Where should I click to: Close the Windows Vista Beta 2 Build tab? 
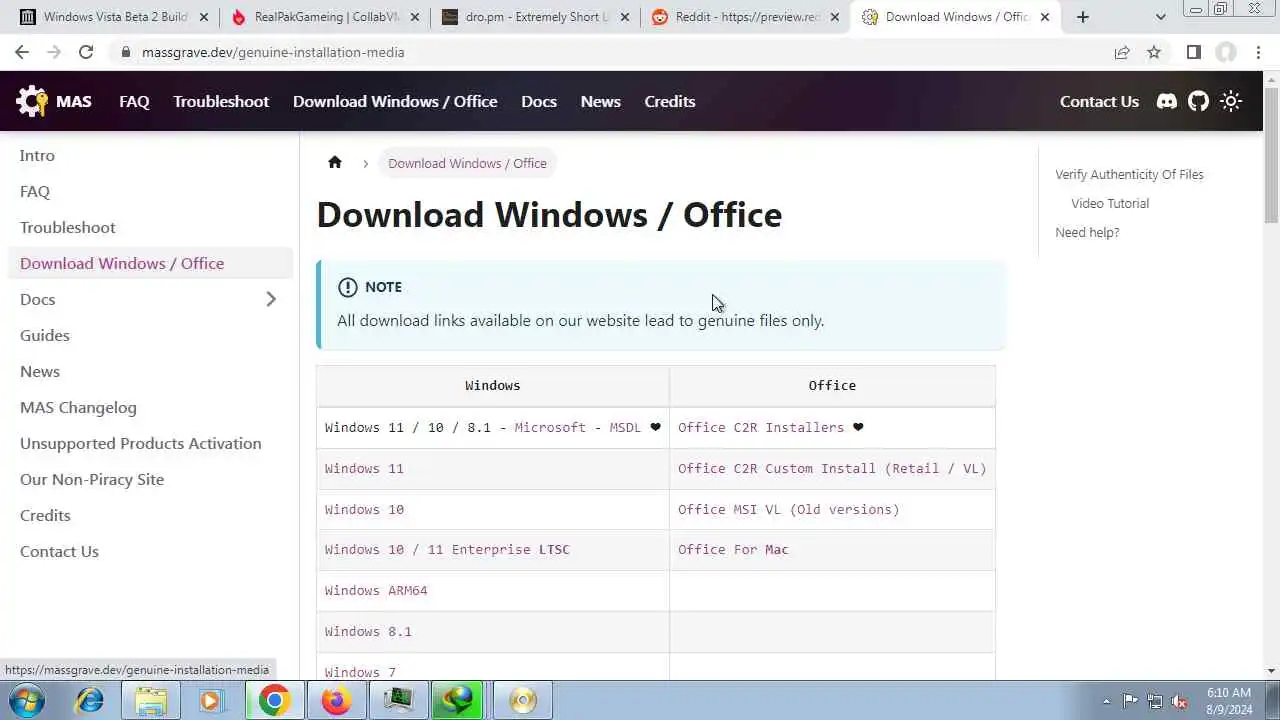coord(204,17)
